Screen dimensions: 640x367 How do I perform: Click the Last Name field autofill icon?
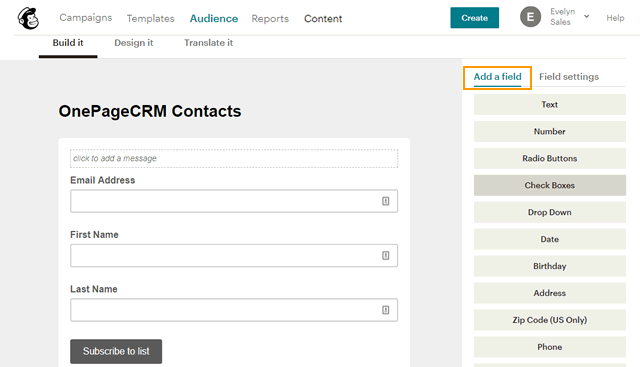(x=385, y=310)
